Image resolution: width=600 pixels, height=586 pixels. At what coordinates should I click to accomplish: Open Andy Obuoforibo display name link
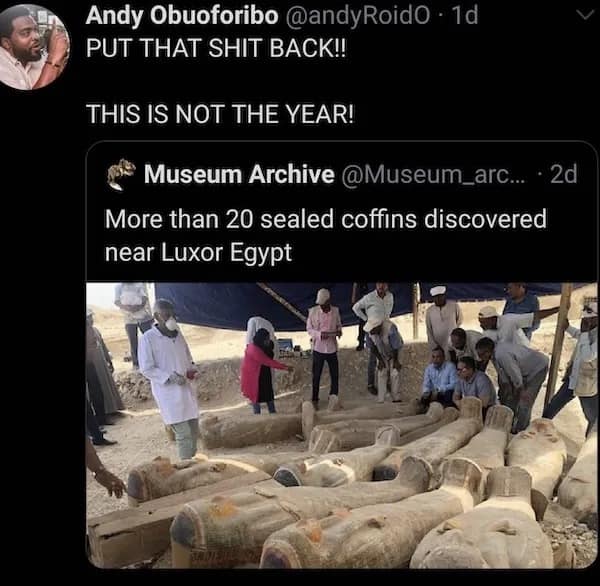click(182, 16)
